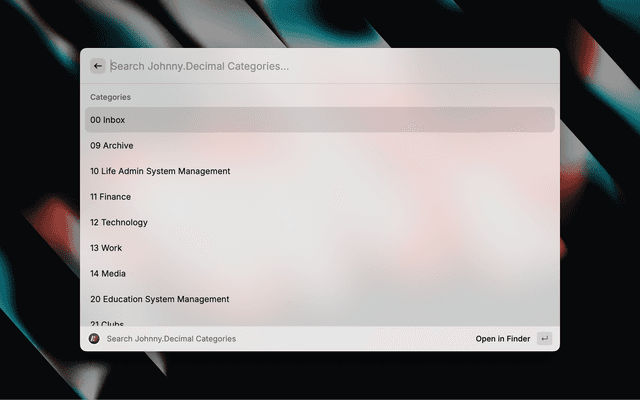The image size is (640, 400).
Task: Click the Enter key icon
Action: (544, 339)
